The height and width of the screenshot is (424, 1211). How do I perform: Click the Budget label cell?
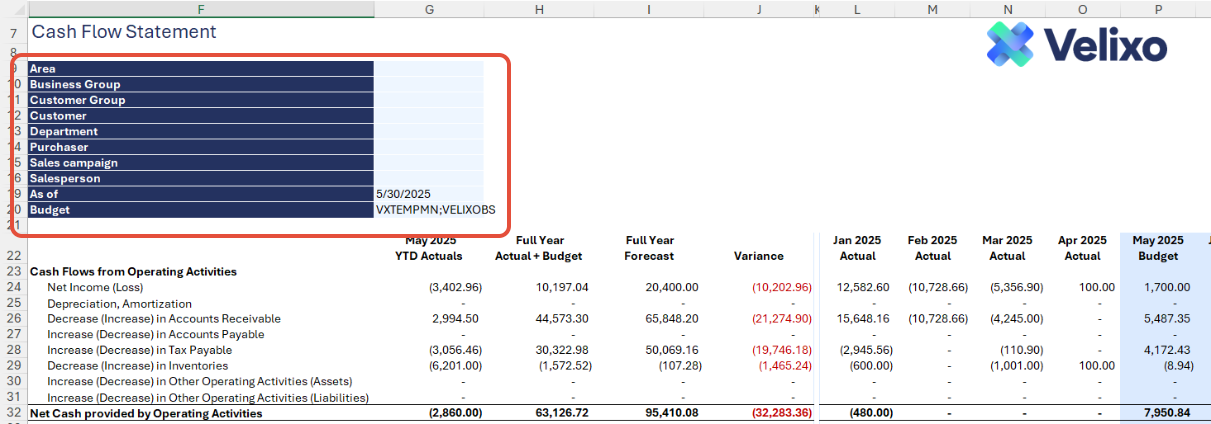click(201, 210)
